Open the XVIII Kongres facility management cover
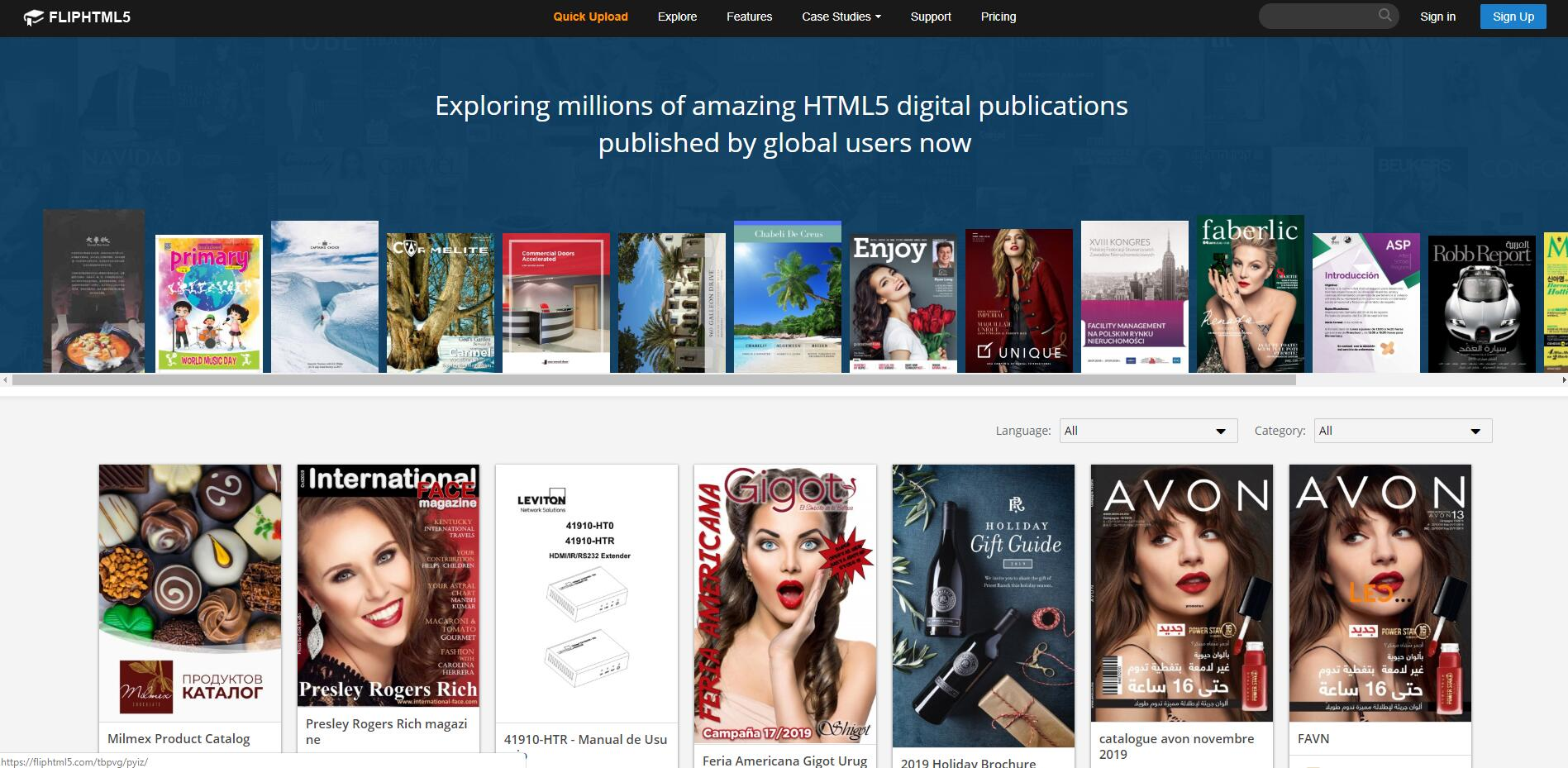The width and height of the screenshot is (1568, 768). coord(1135,296)
